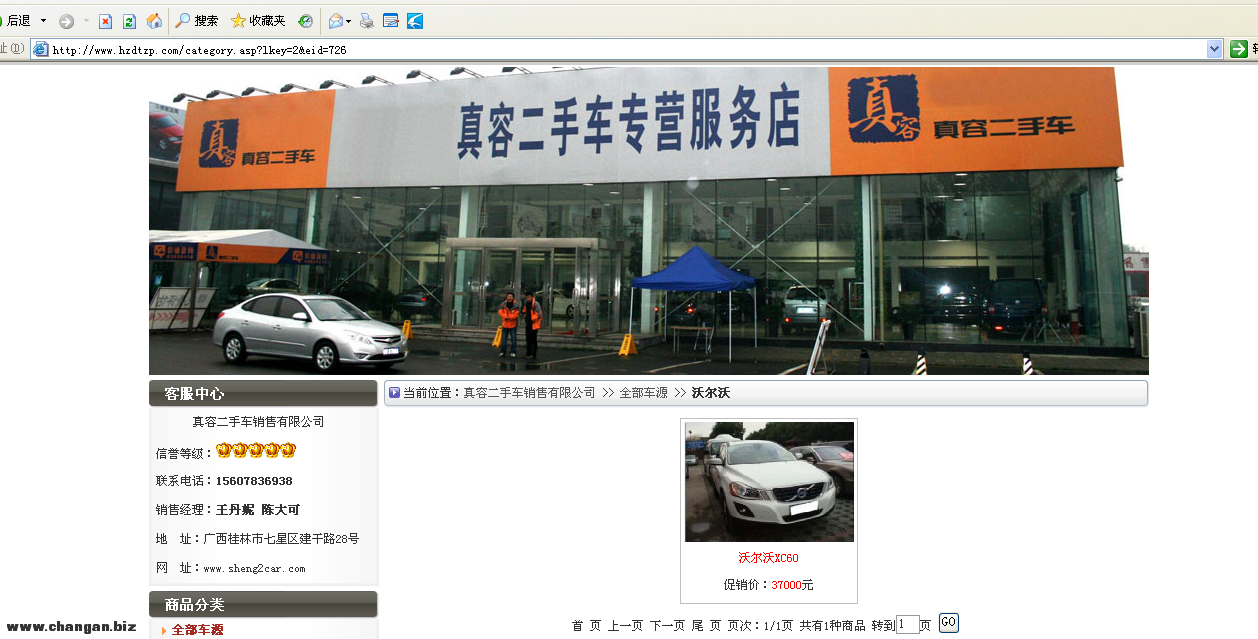The image size is (1258, 639).
Task: Click the green Go arrow button
Action: point(1239,49)
